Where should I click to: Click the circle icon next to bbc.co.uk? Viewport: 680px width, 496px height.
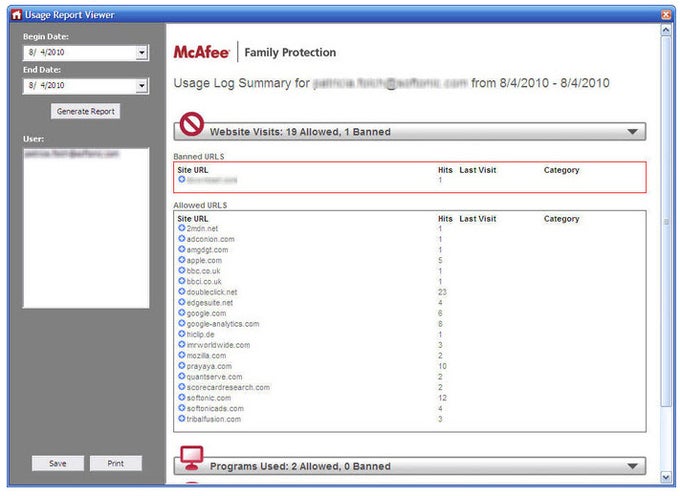[x=182, y=271]
